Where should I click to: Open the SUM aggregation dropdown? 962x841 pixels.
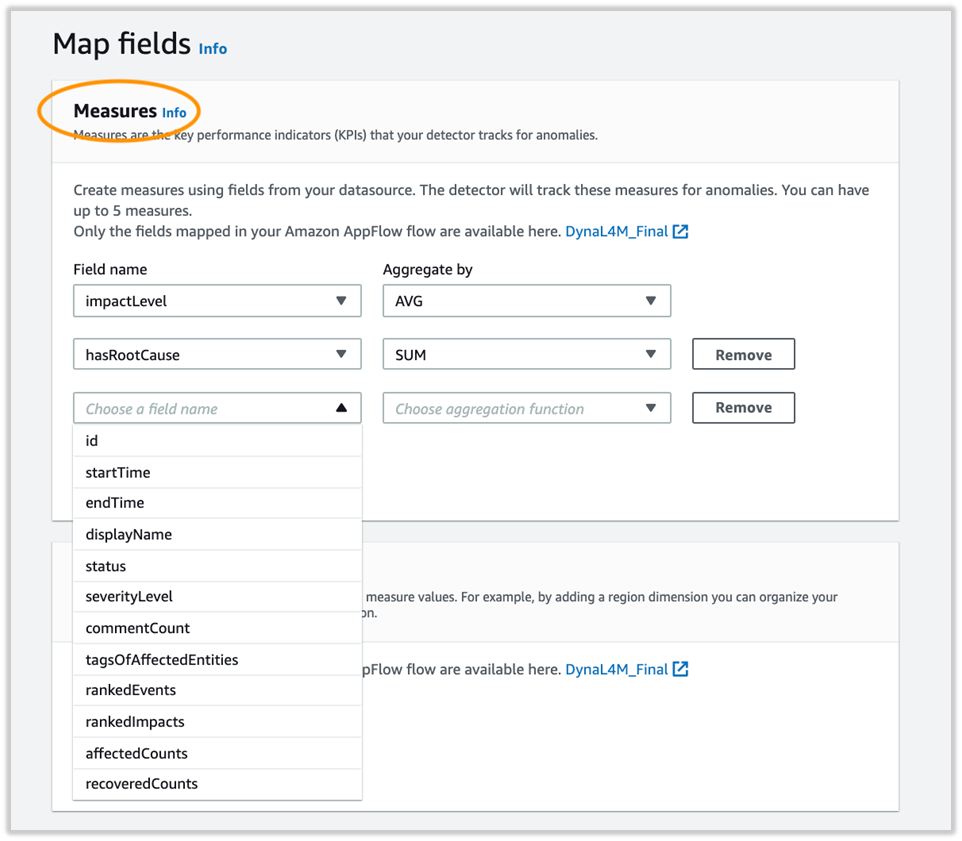[x=526, y=354]
